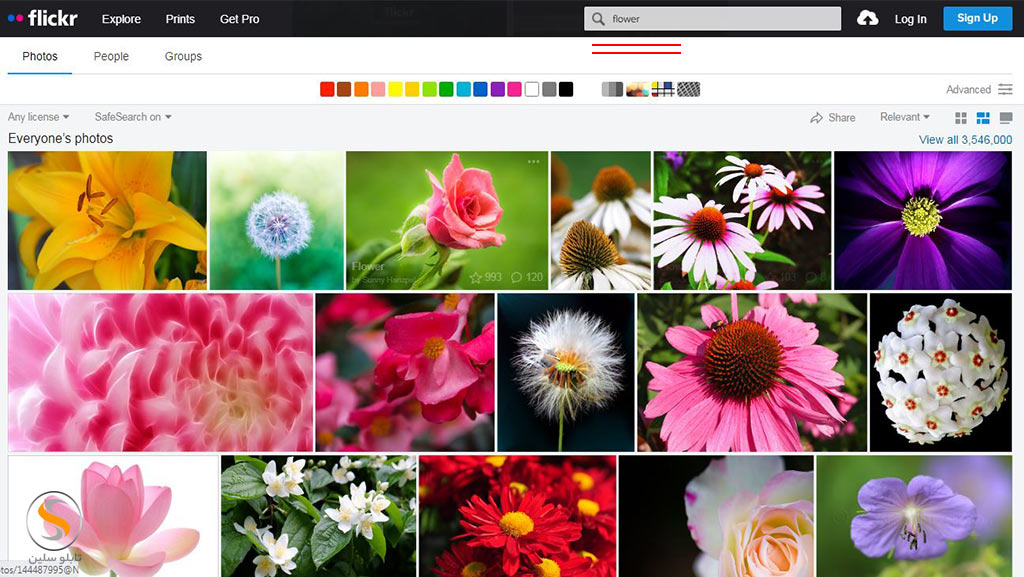Pick the red color swatch filter

tap(327, 89)
